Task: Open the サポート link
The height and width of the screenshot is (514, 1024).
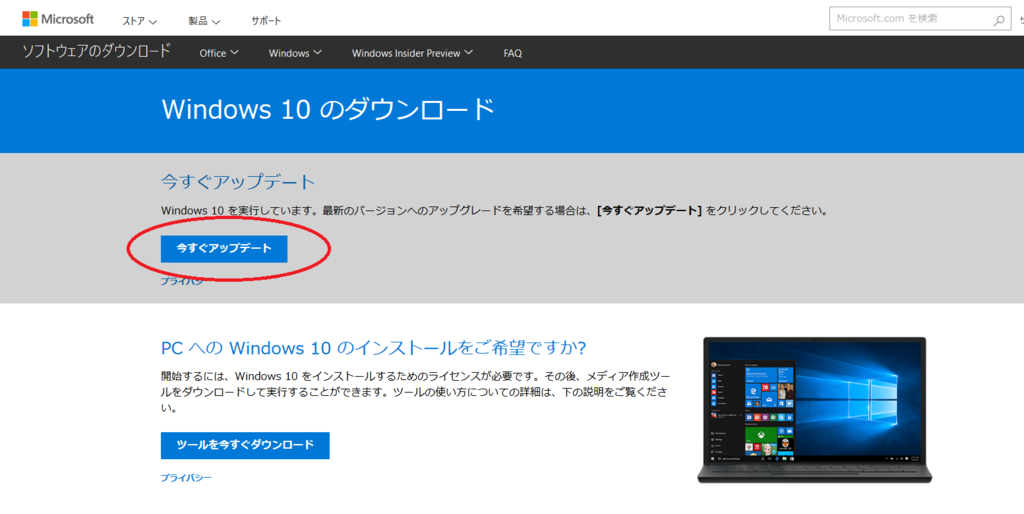Action: (266, 21)
